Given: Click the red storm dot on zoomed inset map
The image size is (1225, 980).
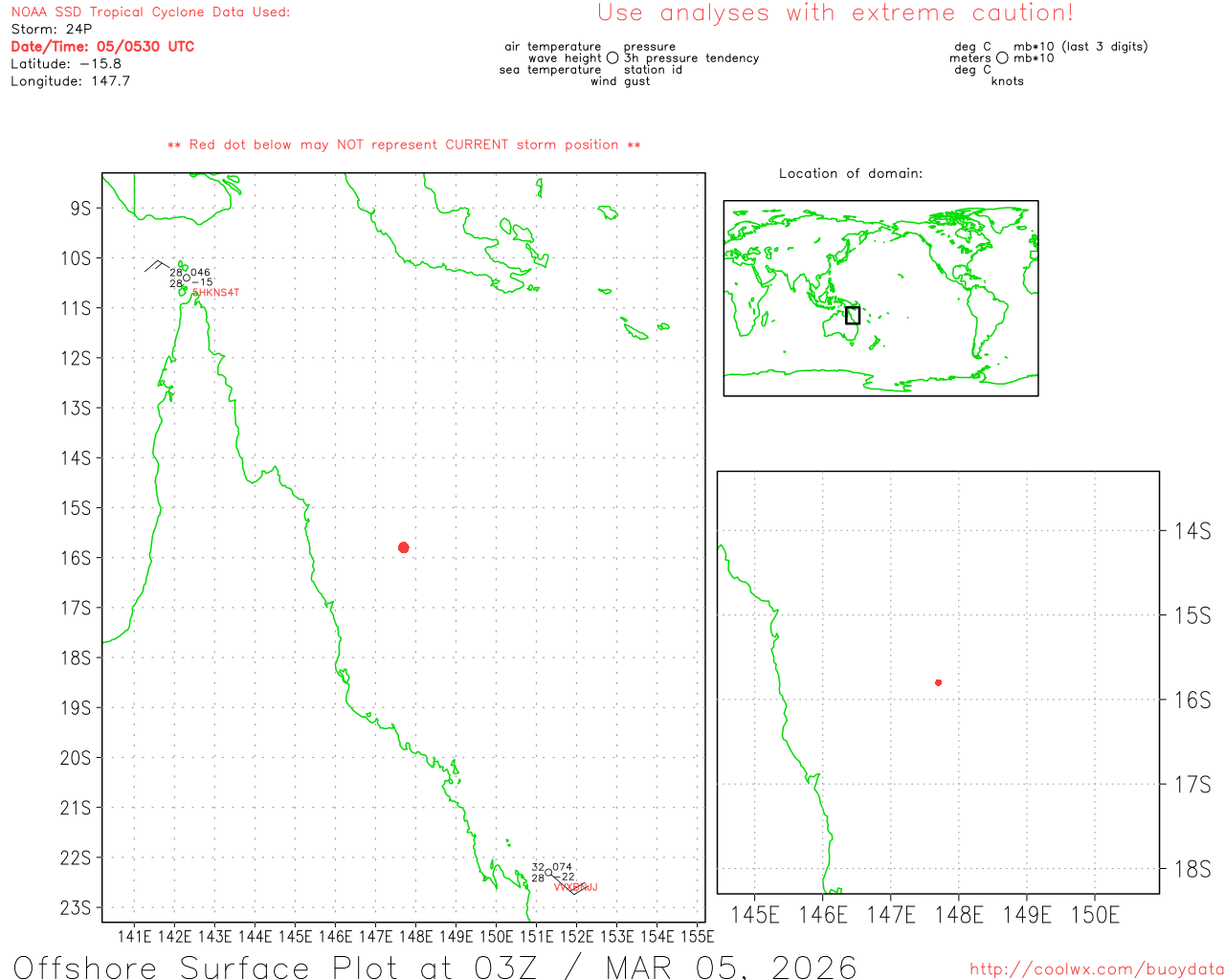Looking at the screenshot, I should 938,682.
